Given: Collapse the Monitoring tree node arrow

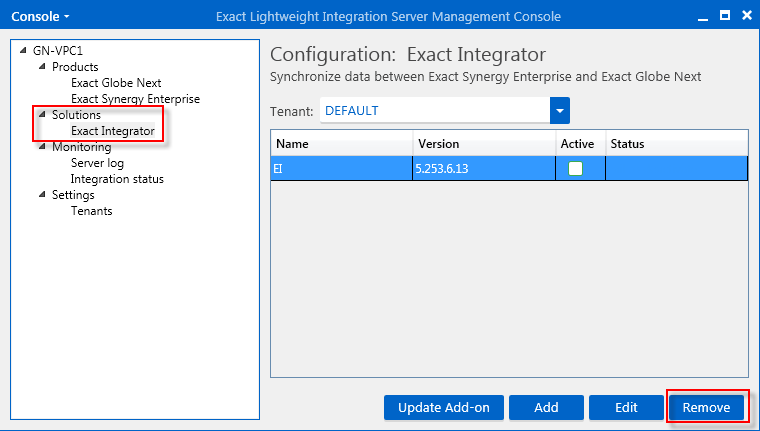Looking at the screenshot, I should pyautogui.click(x=42, y=146).
